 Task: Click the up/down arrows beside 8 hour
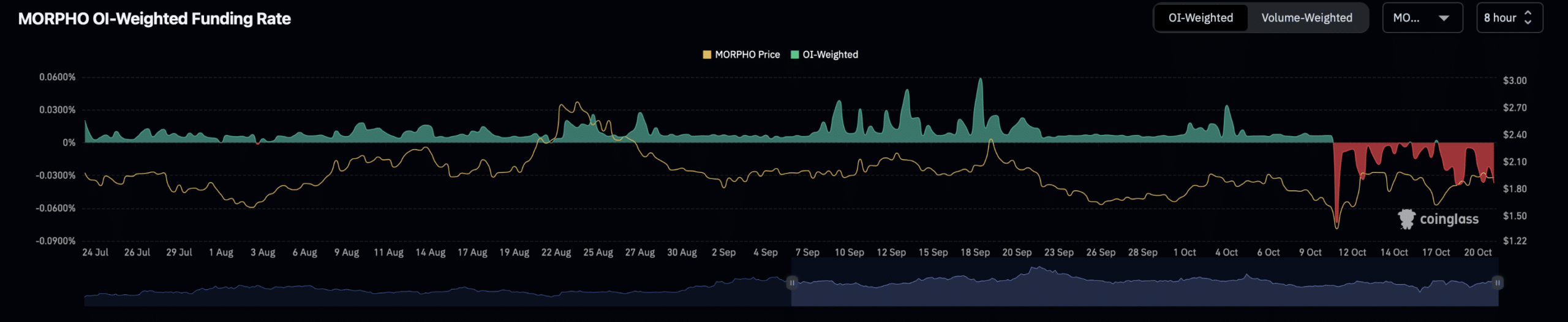[x=1528, y=18]
